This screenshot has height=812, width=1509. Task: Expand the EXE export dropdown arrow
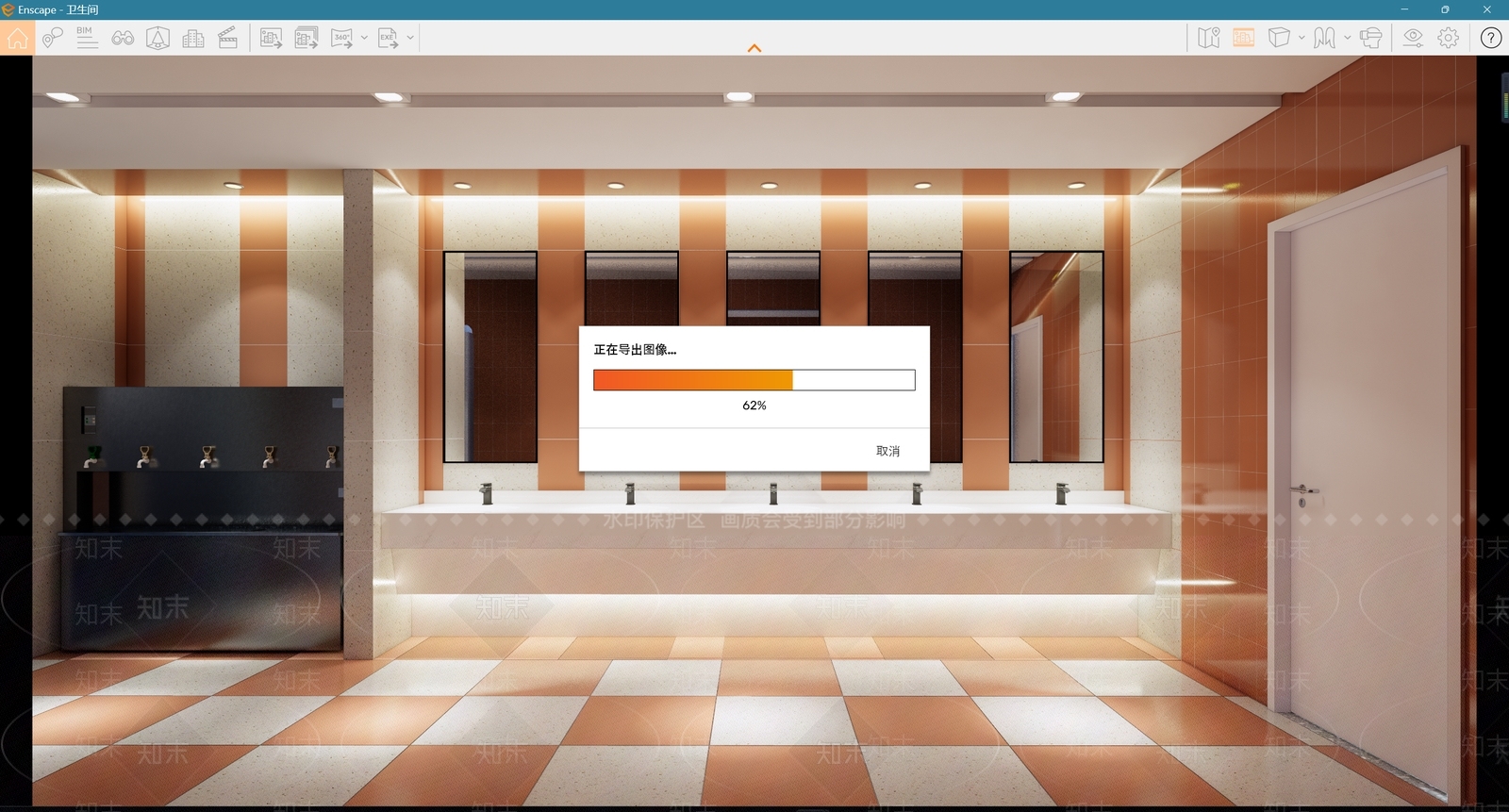[410, 38]
